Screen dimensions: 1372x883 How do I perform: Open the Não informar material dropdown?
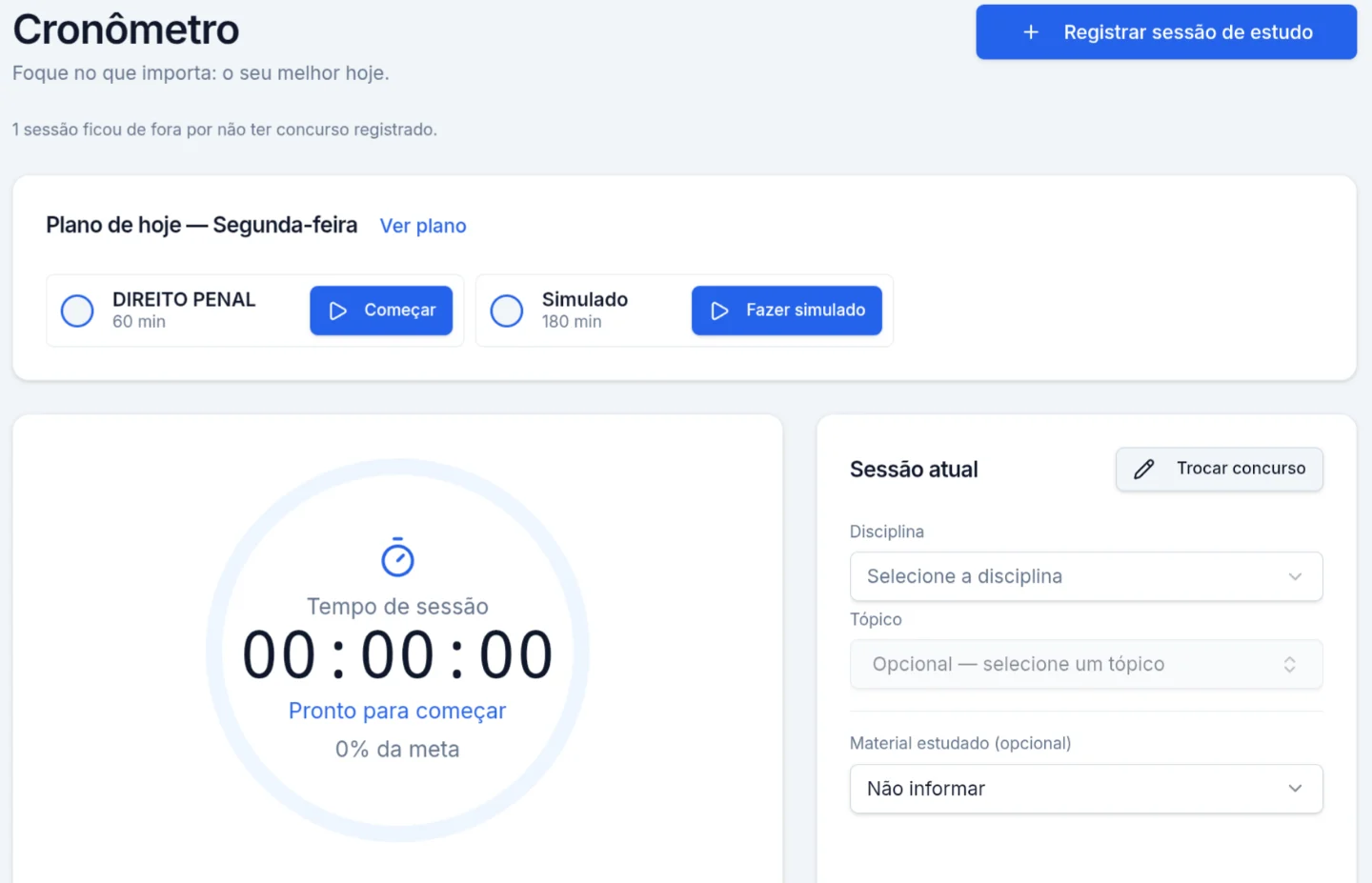[1086, 789]
